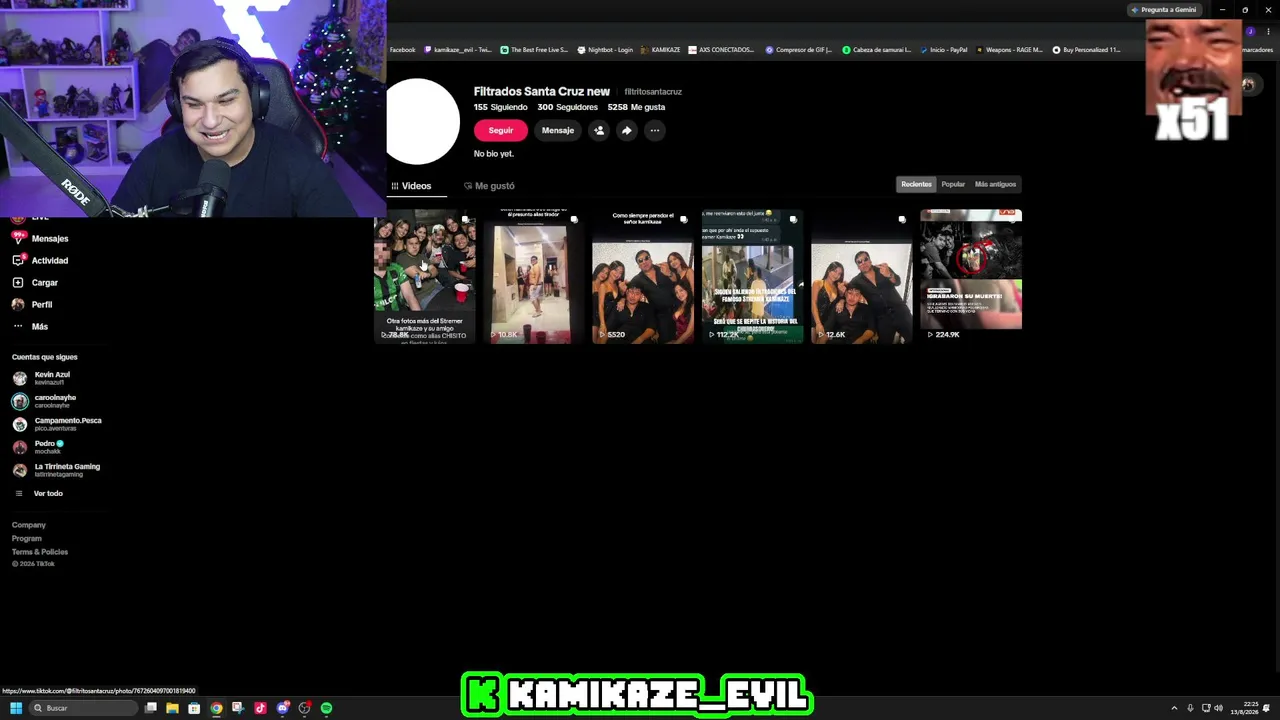Open Kevin Azul followed account
The height and width of the screenshot is (720, 1280).
click(41, 378)
